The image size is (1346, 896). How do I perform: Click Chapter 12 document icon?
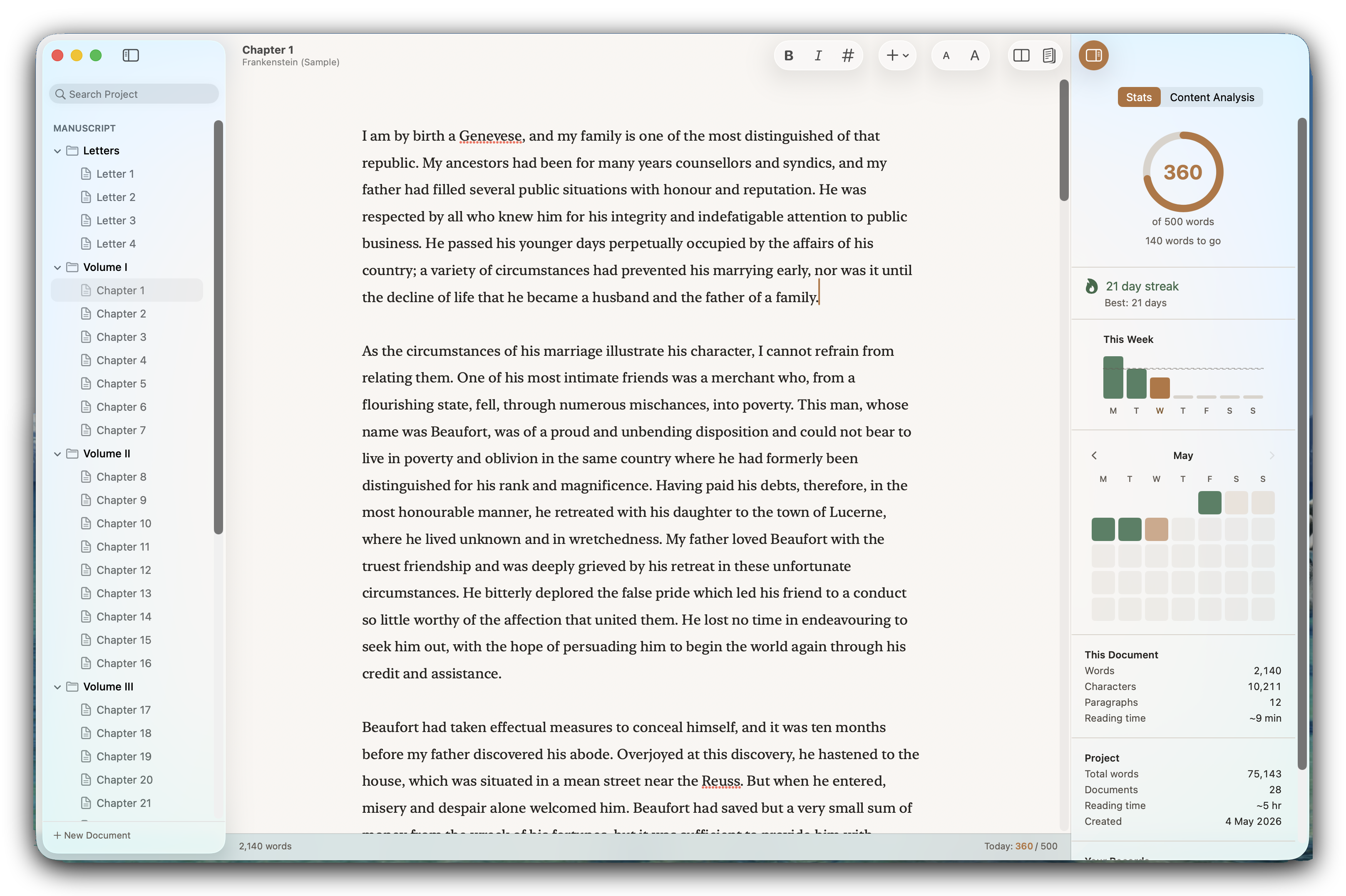pyautogui.click(x=86, y=570)
